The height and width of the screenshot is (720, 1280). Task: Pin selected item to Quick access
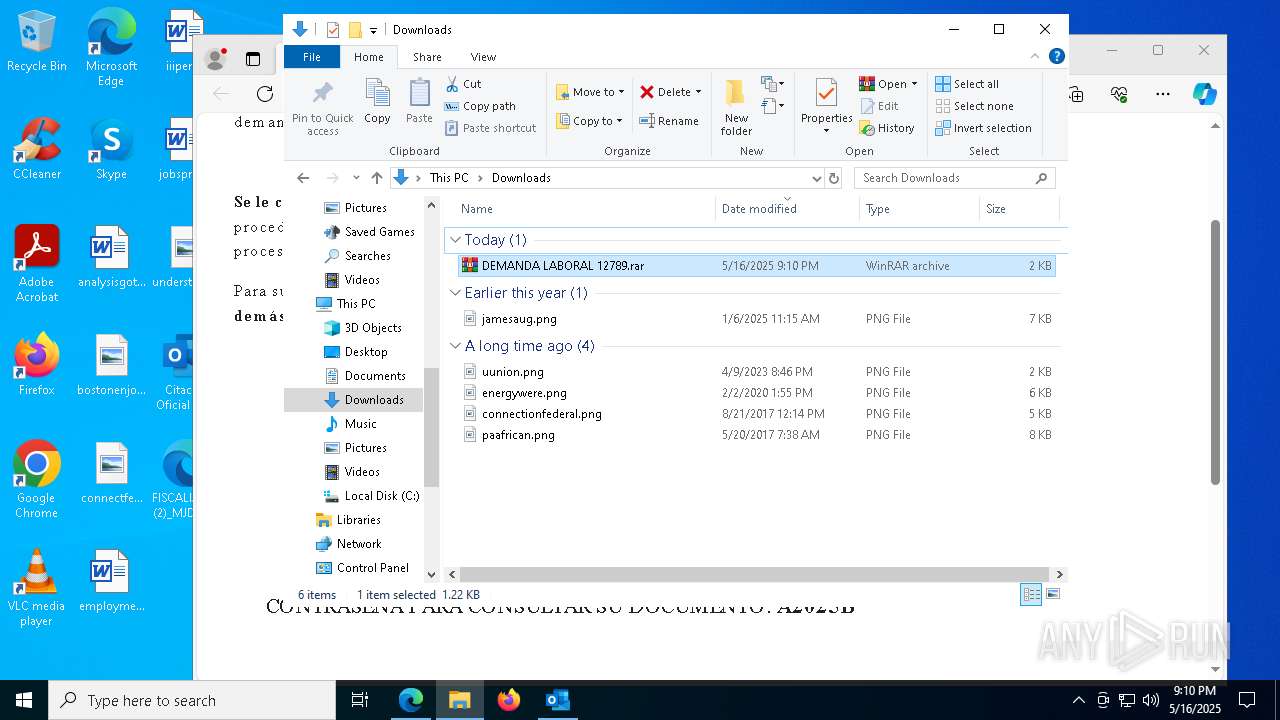(x=322, y=108)
